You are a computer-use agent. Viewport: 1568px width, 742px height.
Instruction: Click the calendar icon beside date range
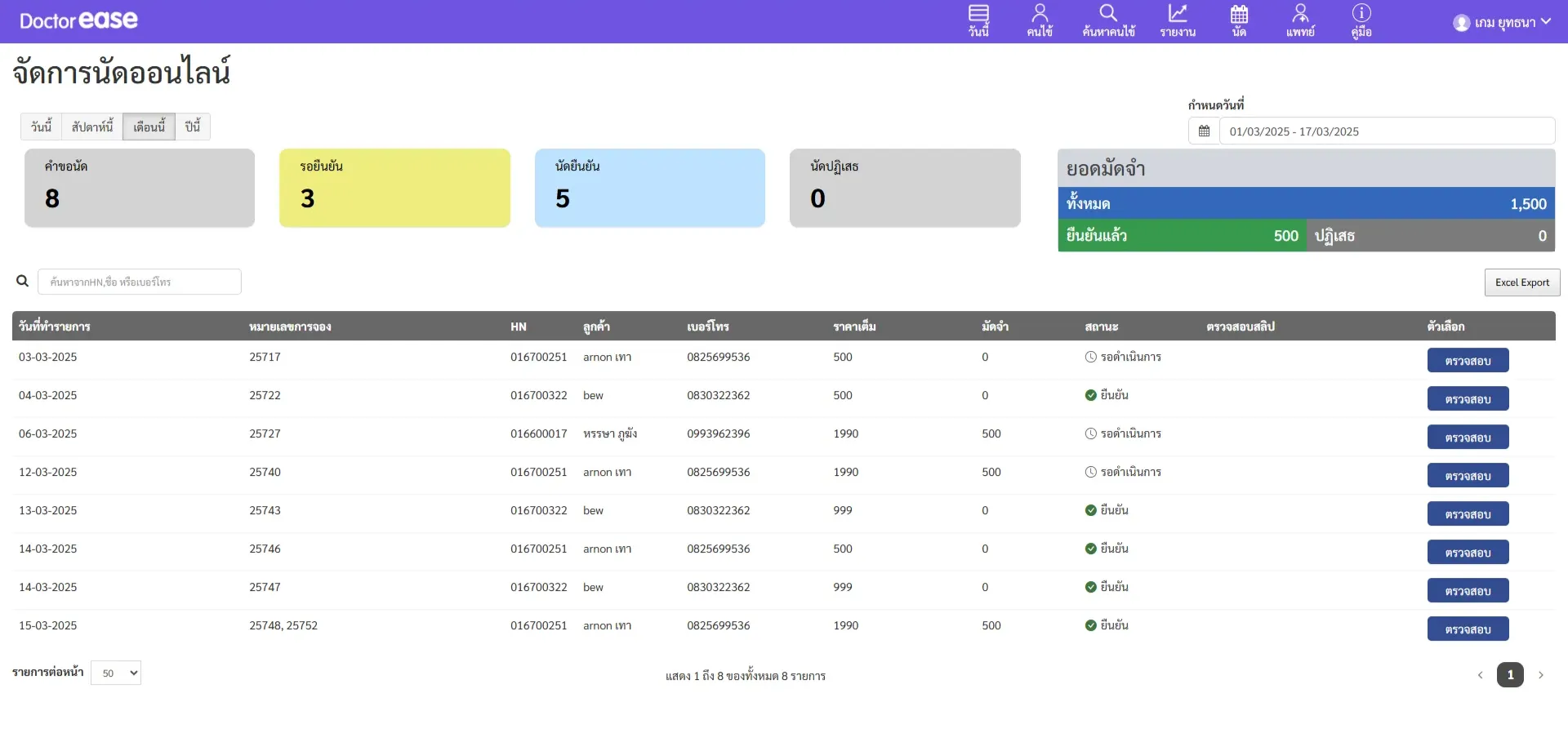pyautogui.click(x=1204, y=131)
